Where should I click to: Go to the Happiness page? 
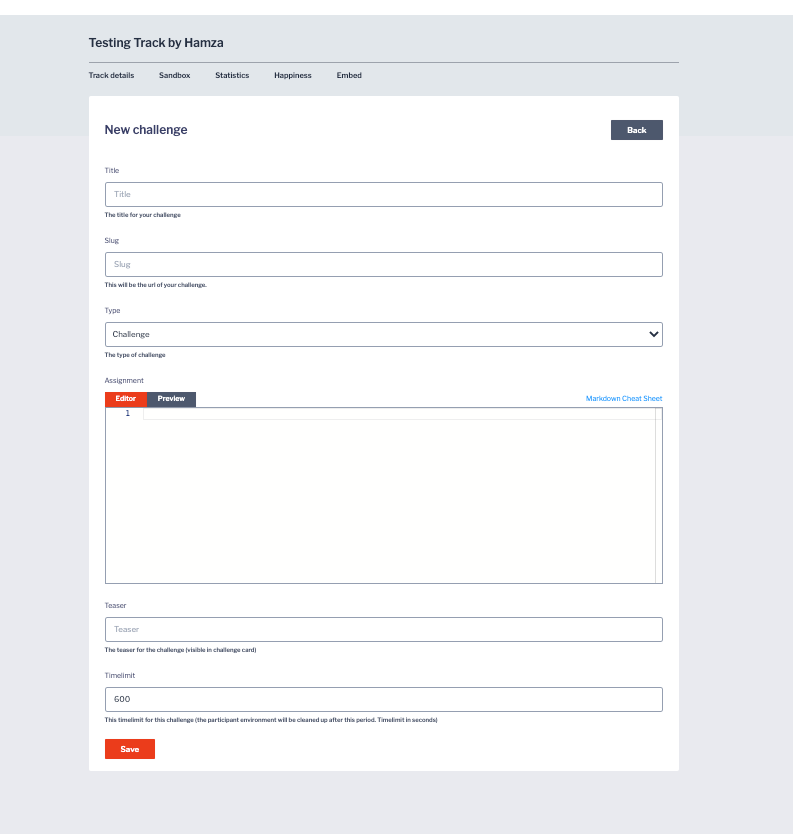[x=292, y=75]
